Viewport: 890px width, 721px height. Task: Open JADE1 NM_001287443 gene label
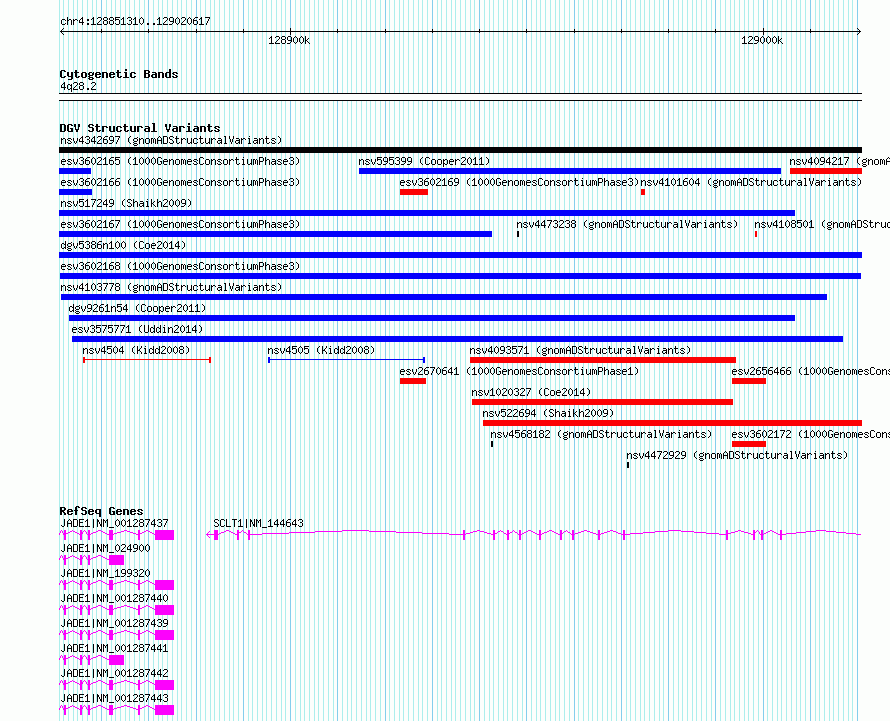tap(114, 698)
